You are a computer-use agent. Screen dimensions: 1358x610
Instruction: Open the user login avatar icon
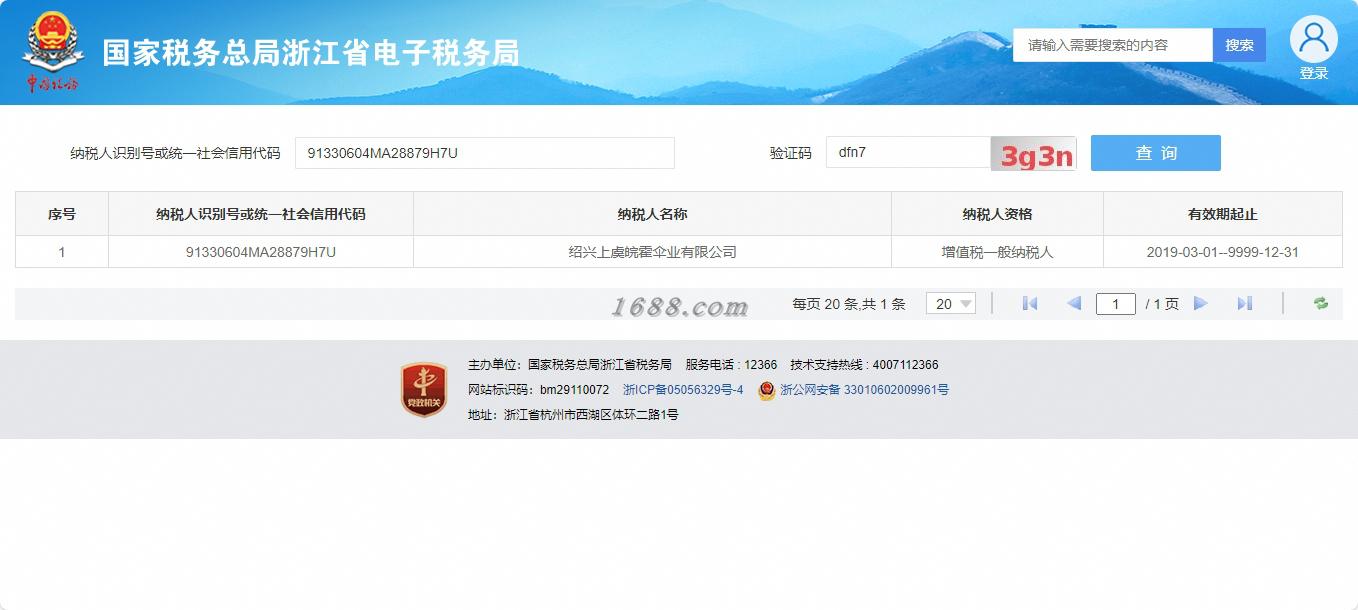pyautogui.click(x=1313, y=39)
